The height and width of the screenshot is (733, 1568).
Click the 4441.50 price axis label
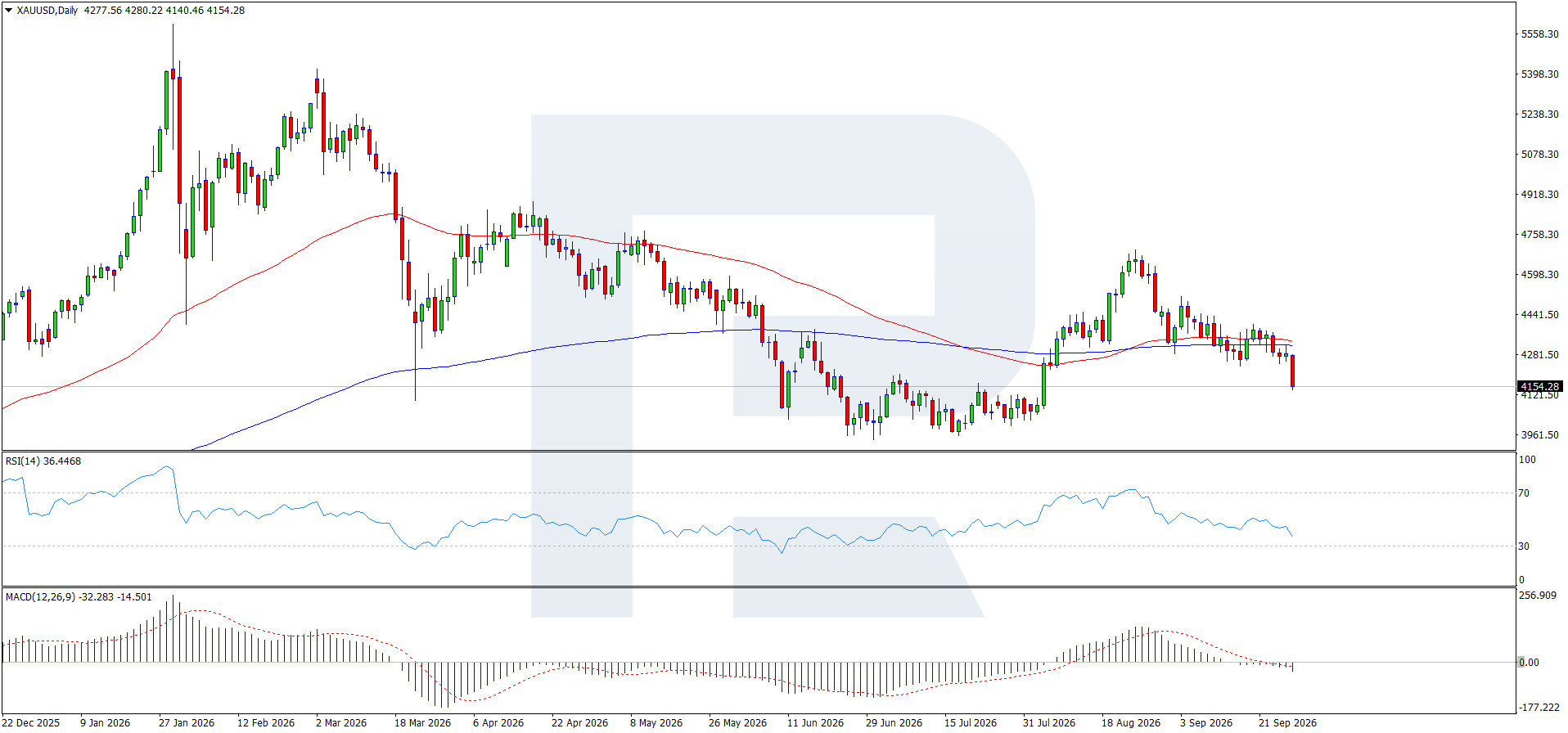pyautogui.click(x=1539, y=315)
